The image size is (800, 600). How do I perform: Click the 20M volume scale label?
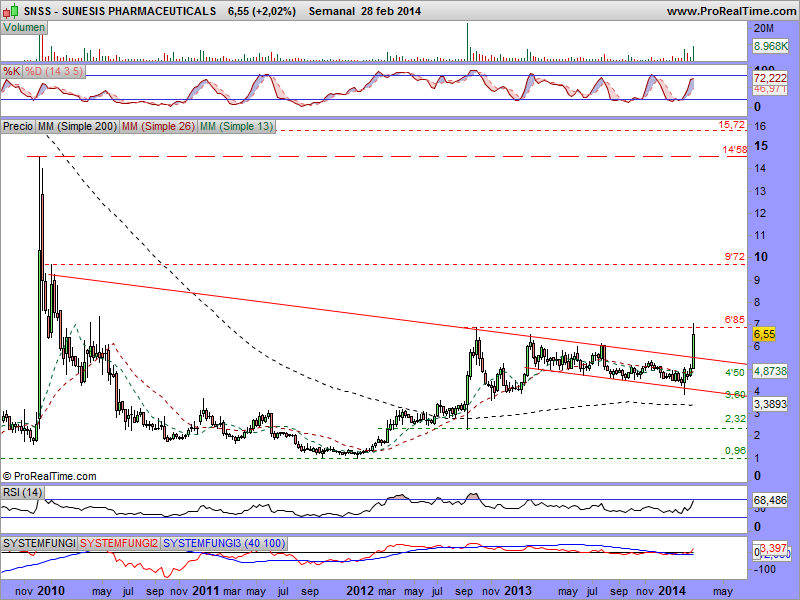[763, 28]
